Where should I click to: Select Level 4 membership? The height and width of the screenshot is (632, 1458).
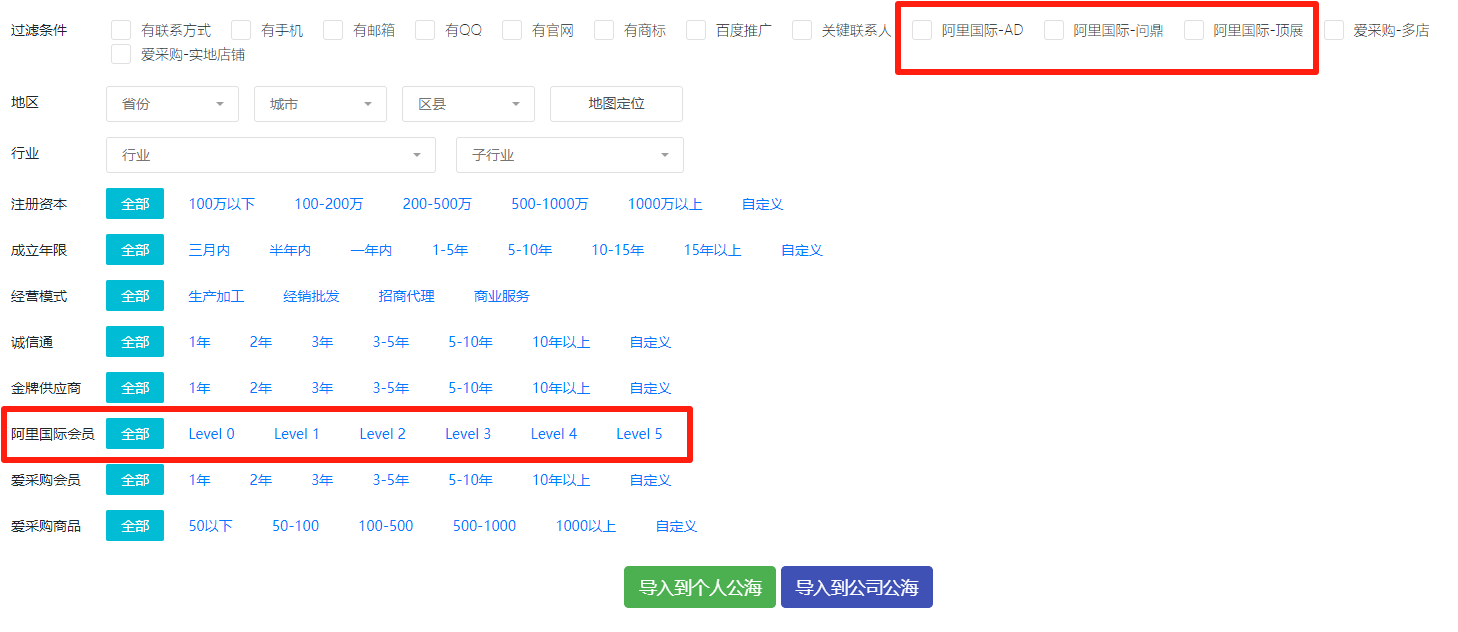pos(554,434)
